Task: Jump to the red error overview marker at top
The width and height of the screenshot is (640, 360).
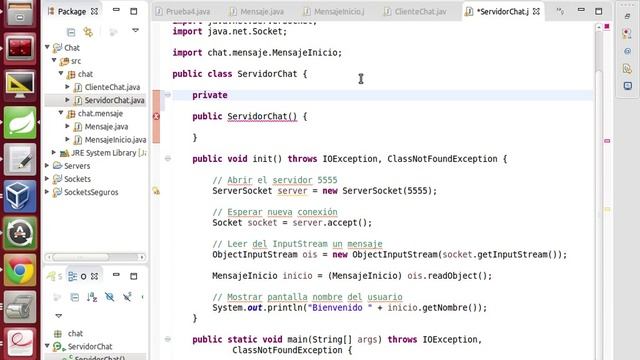Action: [607, 27]
